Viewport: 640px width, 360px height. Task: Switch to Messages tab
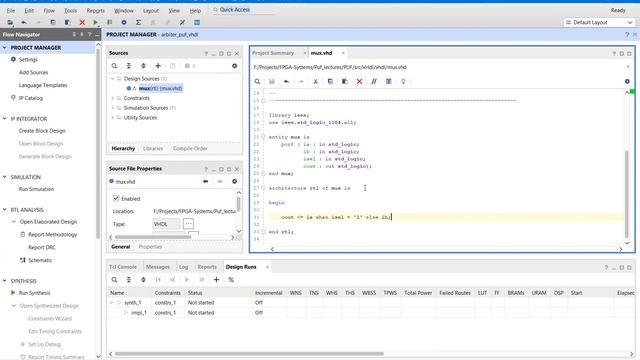[x=158, y=267]
